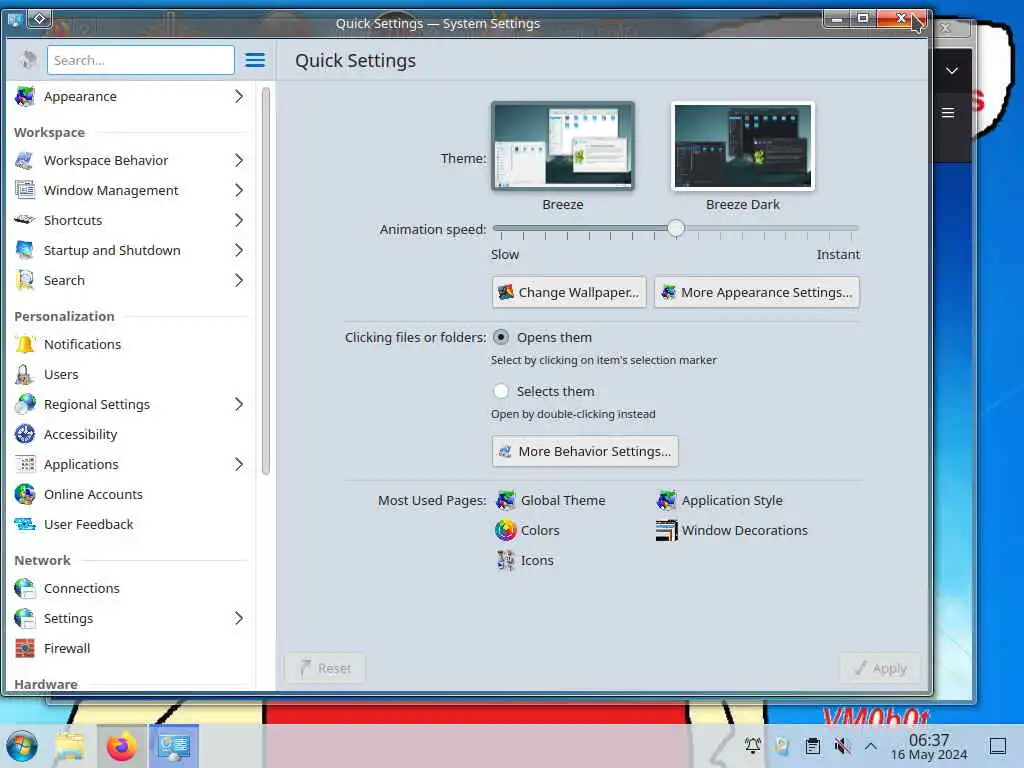Viewport: 1024px width, 768px height.
Task: Expand the Search category chevron
Action: click(x=239, y=281)
